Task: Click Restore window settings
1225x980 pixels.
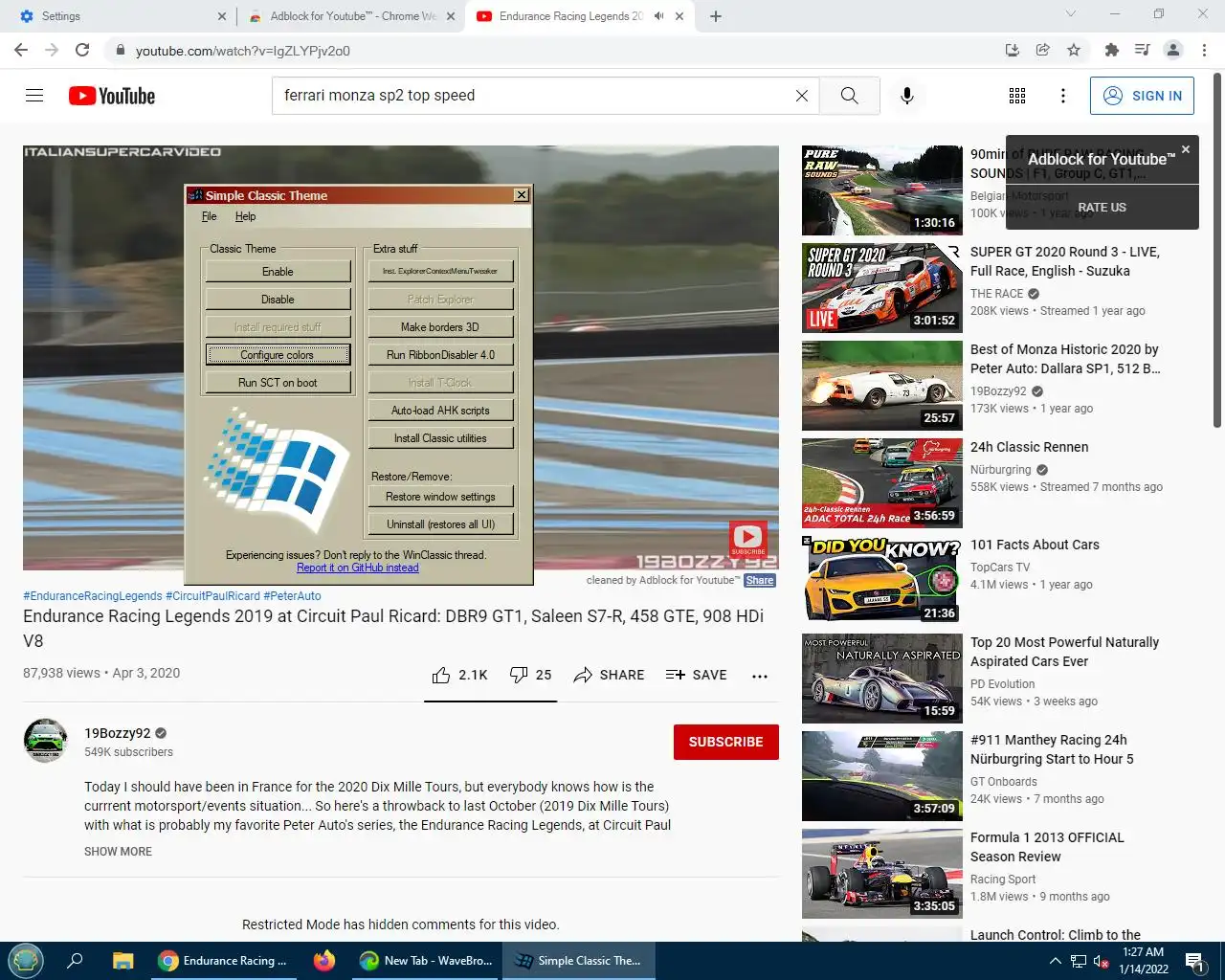Action: (440, 497)
